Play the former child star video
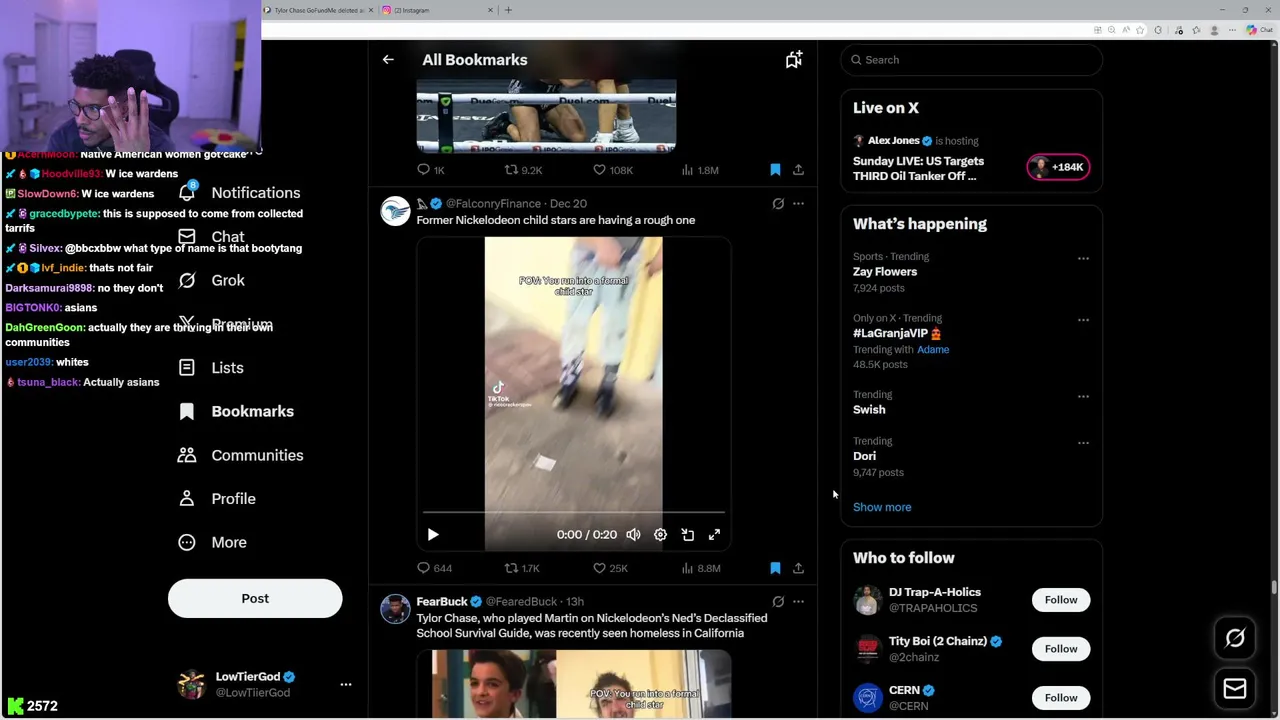Image resolution: width=1280 pixels, height=720 pixels. coord(433,535)
